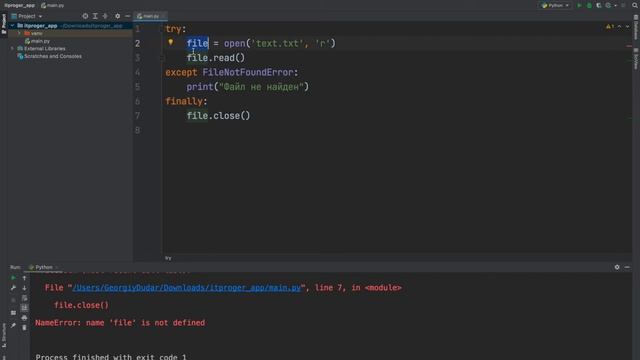Go to next highlighted problem arrow
Image resolution: width=640 pixels, height=360 pixels.
627,27
